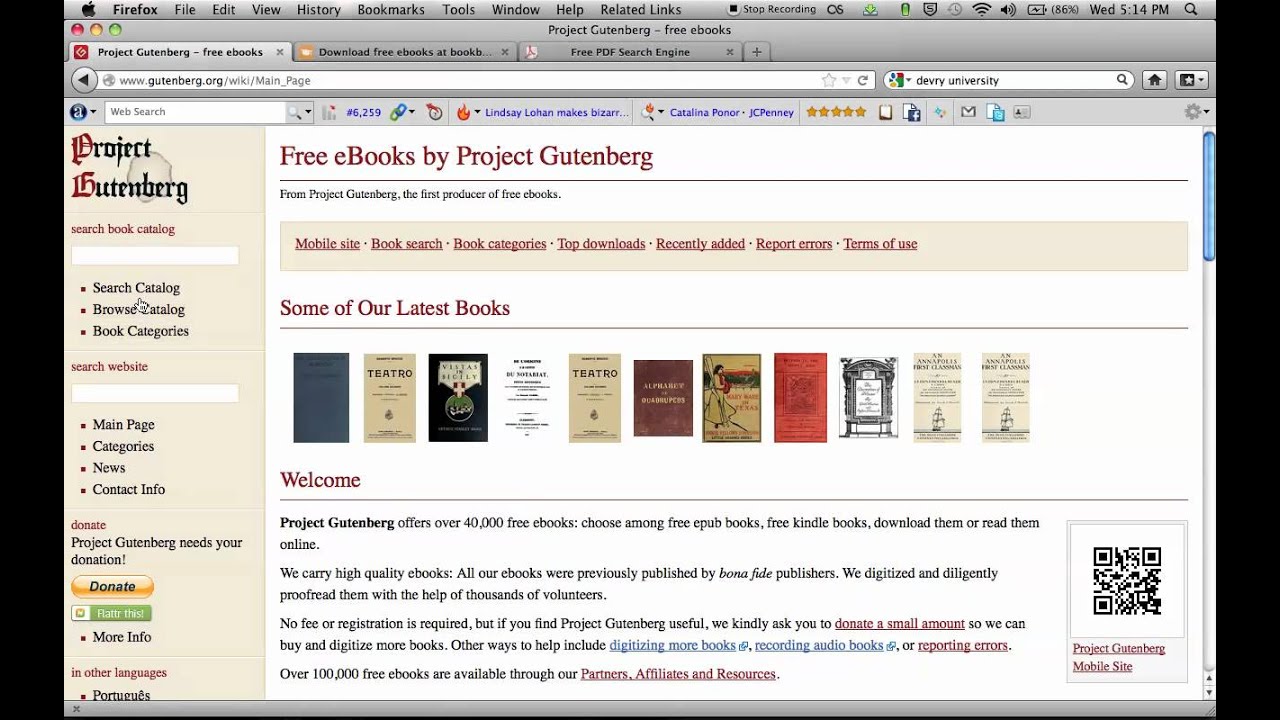Open the browser home page icon
This screenshot has width=1280, height=720.
1154,80
